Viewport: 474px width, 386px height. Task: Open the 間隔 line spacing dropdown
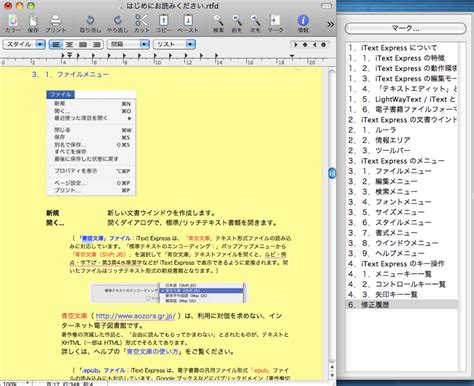click(x=128, y=44)
